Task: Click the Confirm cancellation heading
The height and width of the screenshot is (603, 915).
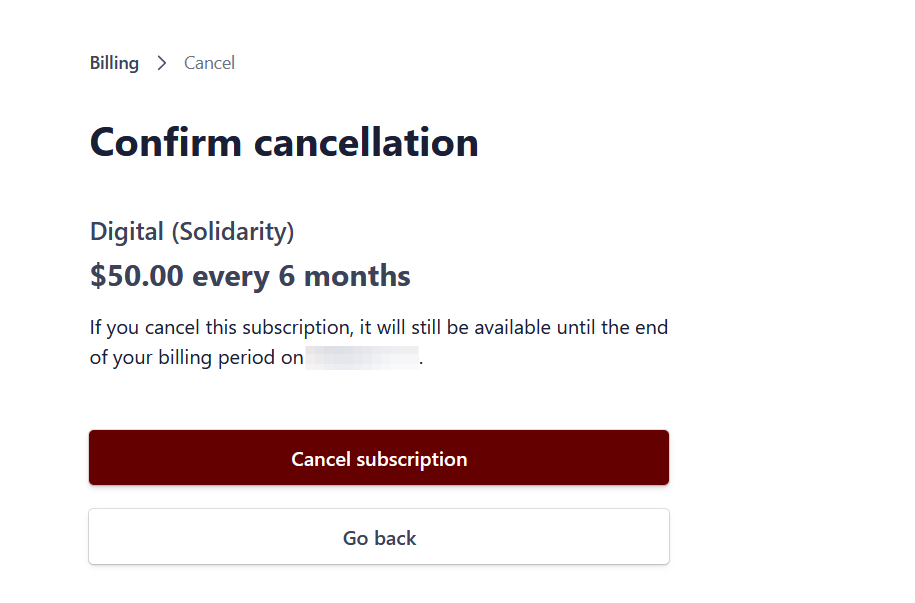Action: (284, 142)
